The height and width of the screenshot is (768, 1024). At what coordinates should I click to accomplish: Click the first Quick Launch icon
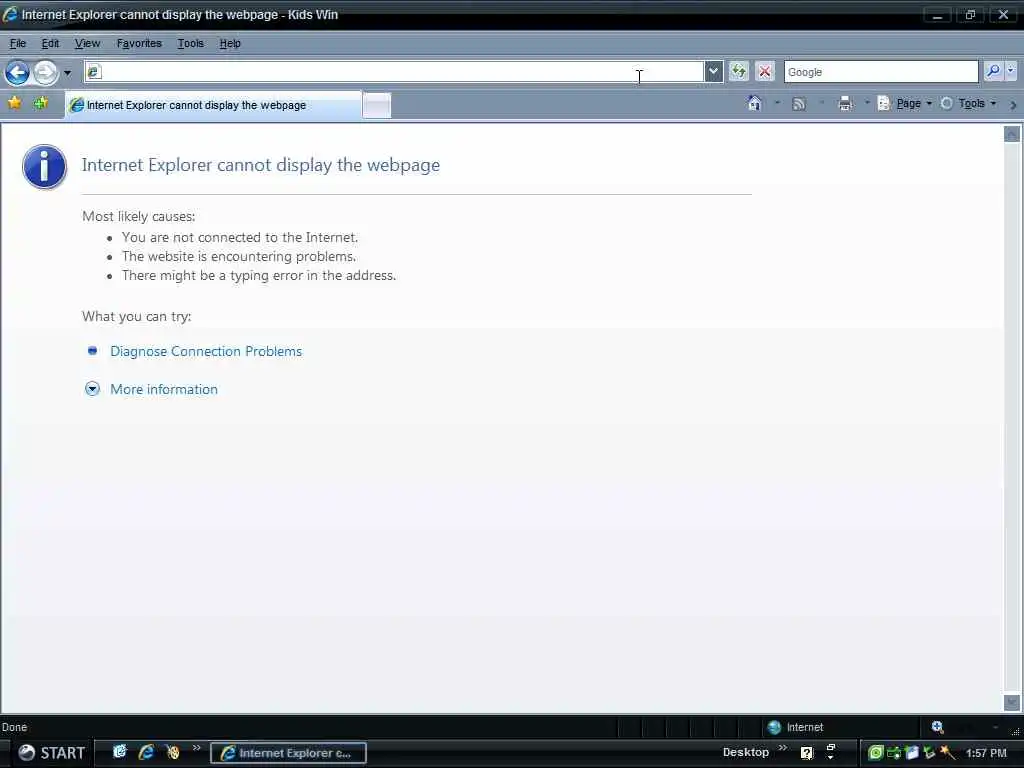tap(120, 752)
